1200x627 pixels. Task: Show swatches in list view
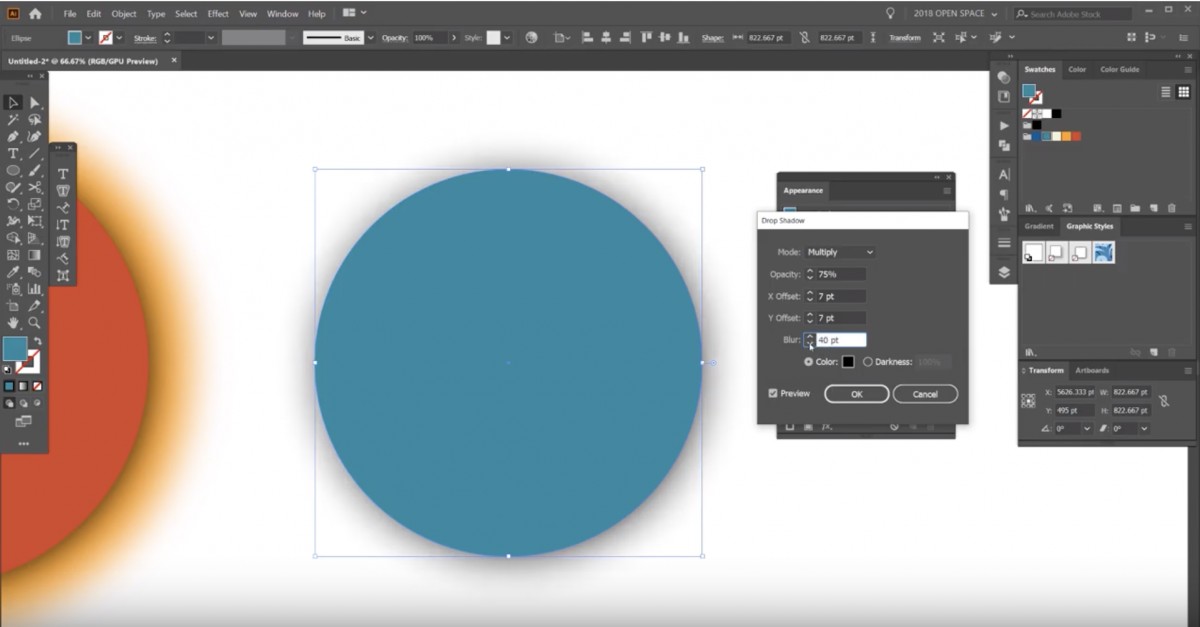[x=1166, y=92]
